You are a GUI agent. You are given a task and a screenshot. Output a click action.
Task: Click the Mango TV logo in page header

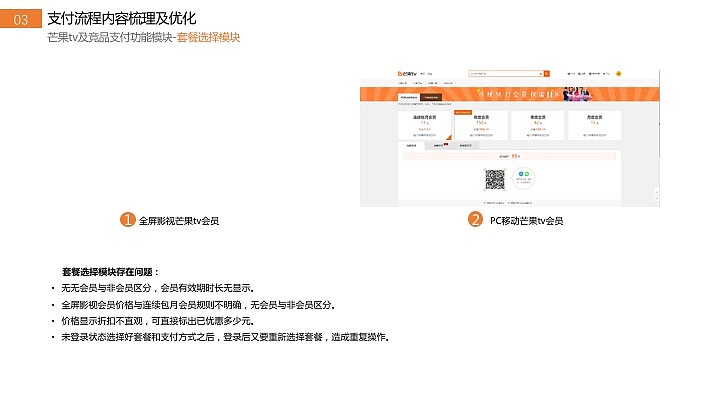pyautogui.click(x=407, y=73)
